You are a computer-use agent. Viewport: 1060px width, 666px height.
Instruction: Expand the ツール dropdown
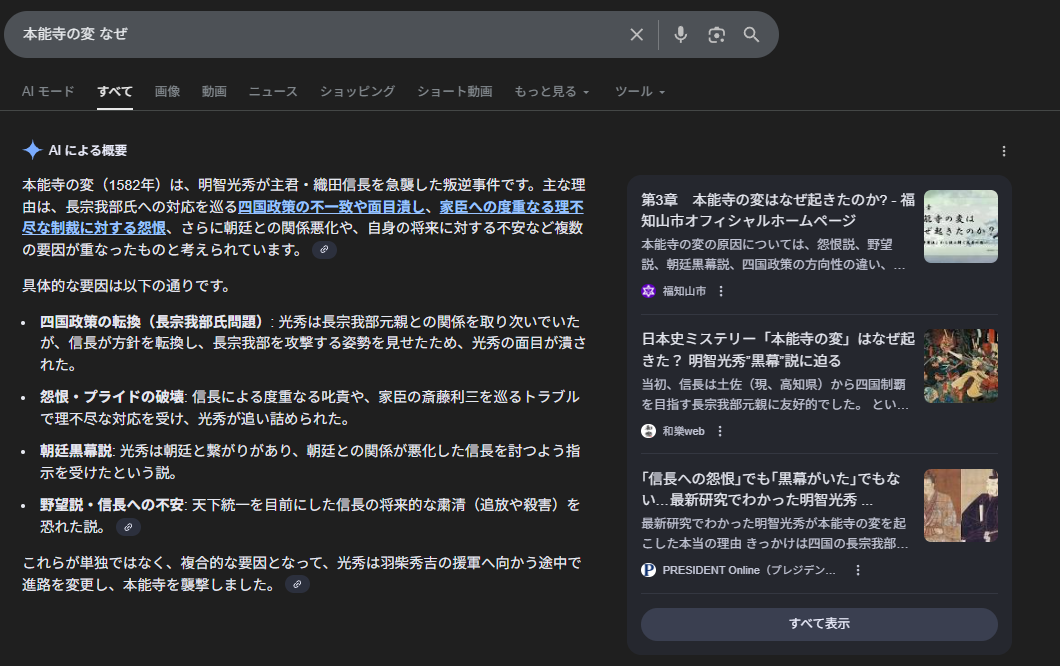640,91
